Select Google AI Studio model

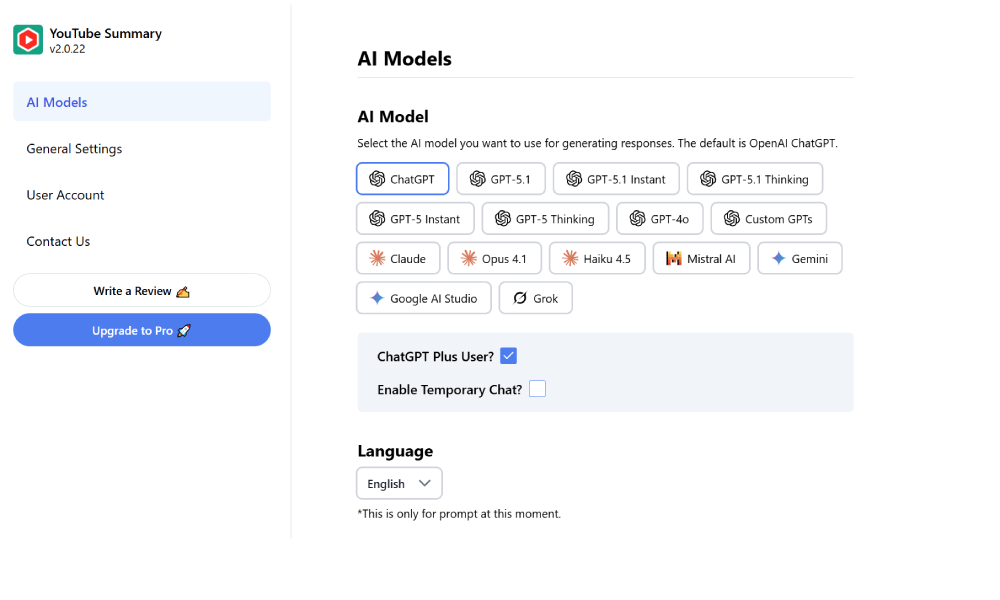click(x=423, y=298)
